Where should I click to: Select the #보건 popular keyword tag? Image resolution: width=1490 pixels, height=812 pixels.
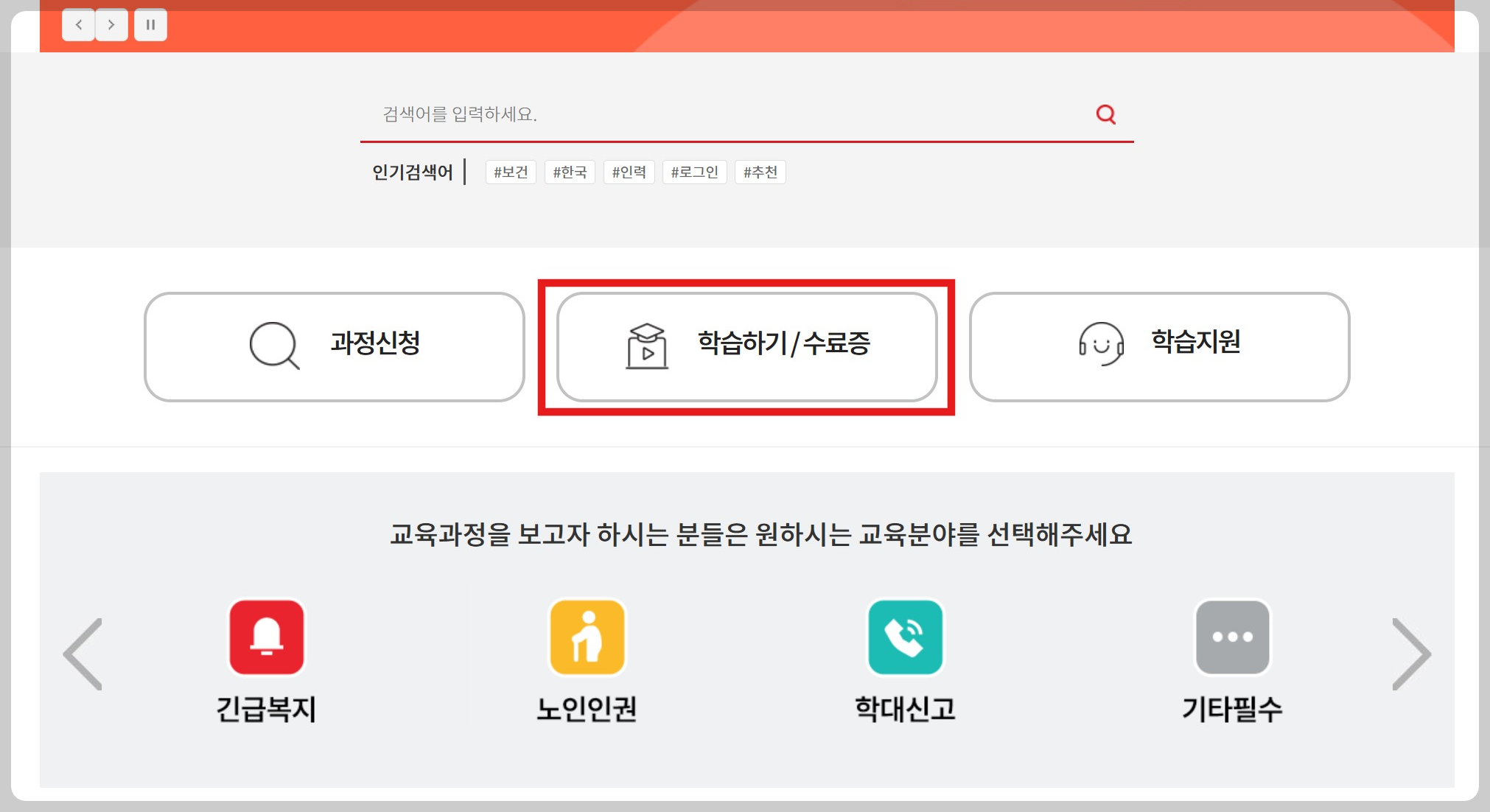tap(511, 172)
